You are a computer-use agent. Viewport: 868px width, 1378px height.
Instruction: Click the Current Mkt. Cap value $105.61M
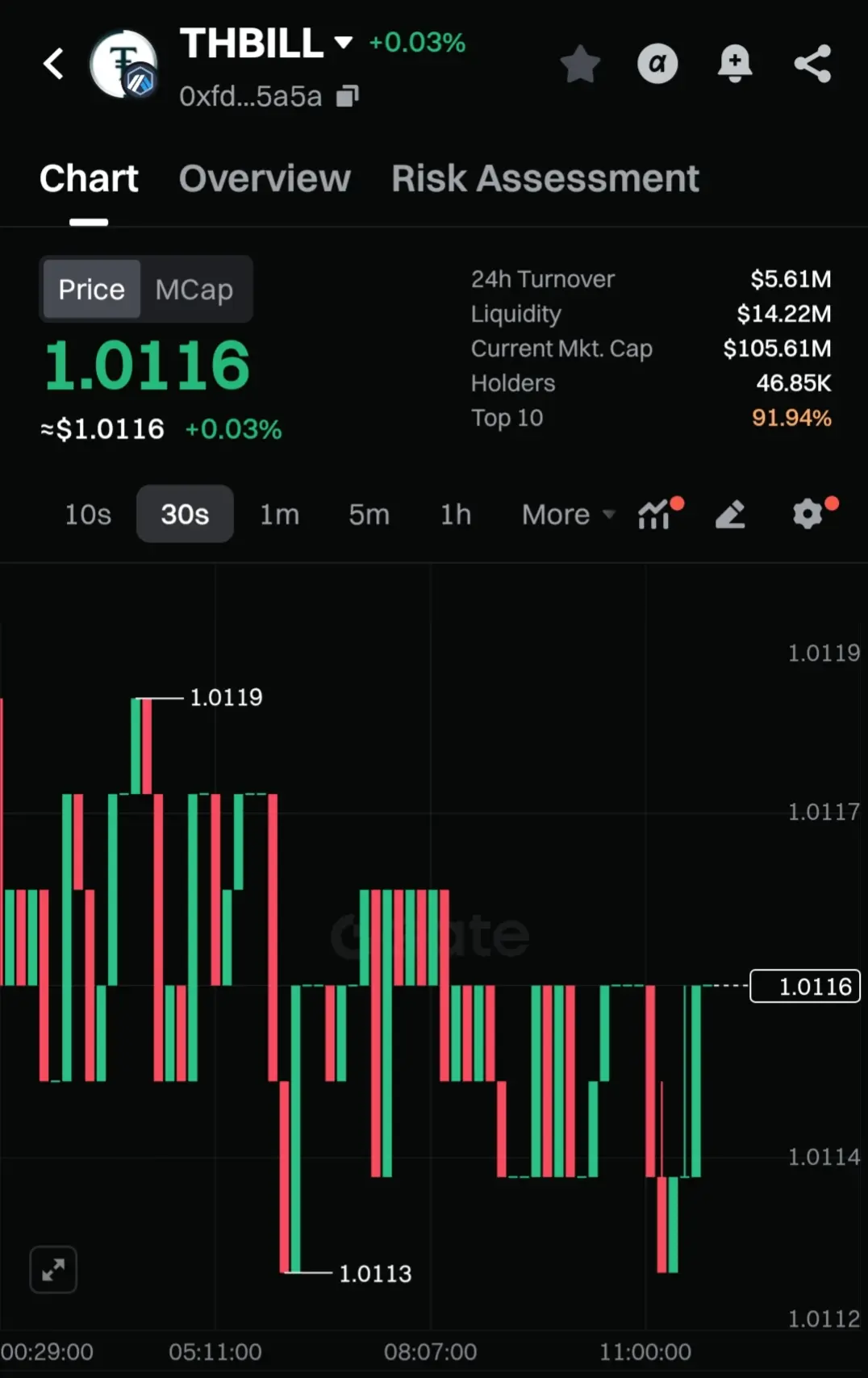[777, 349]
